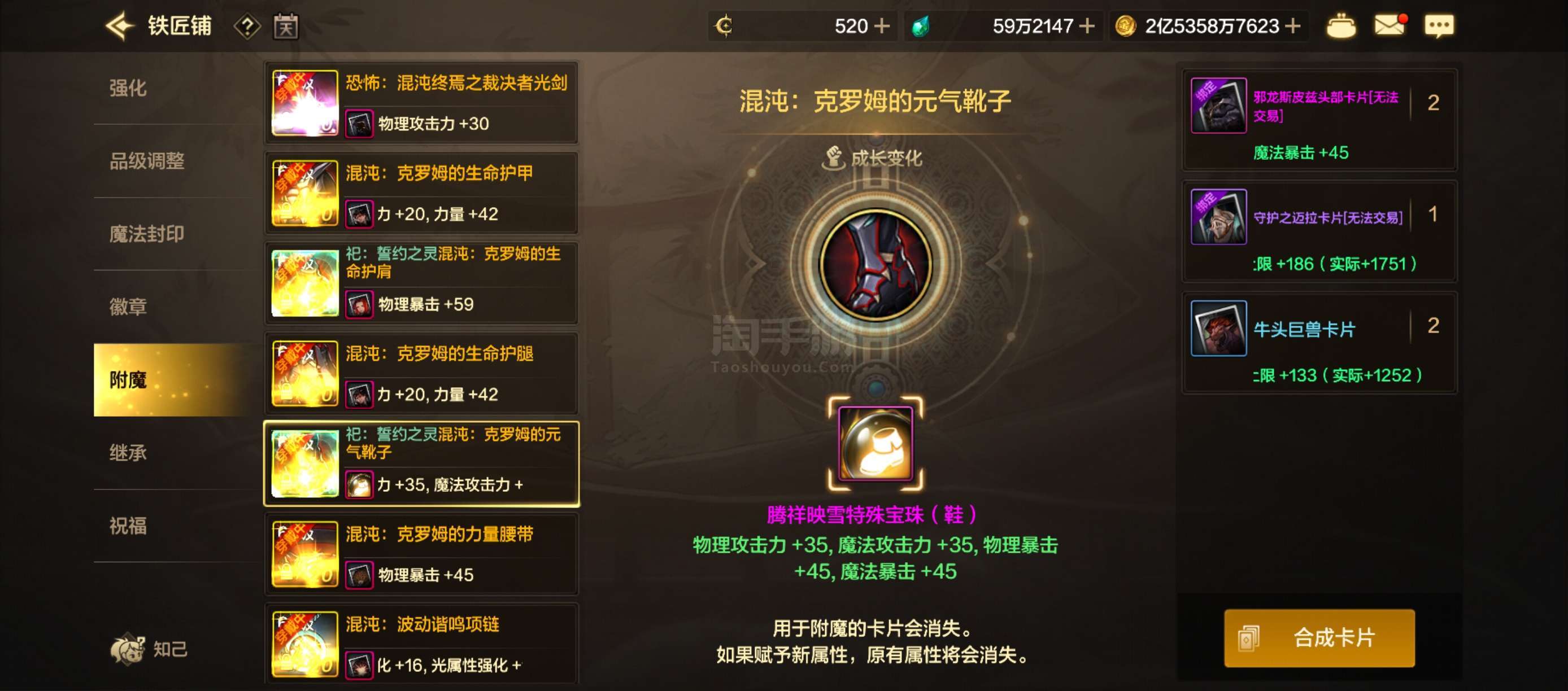This screenshot has width=1568, height=691.
Task: Select 混沌：克罗姆的力量腰带 equipment item
Action: [421, 554]
